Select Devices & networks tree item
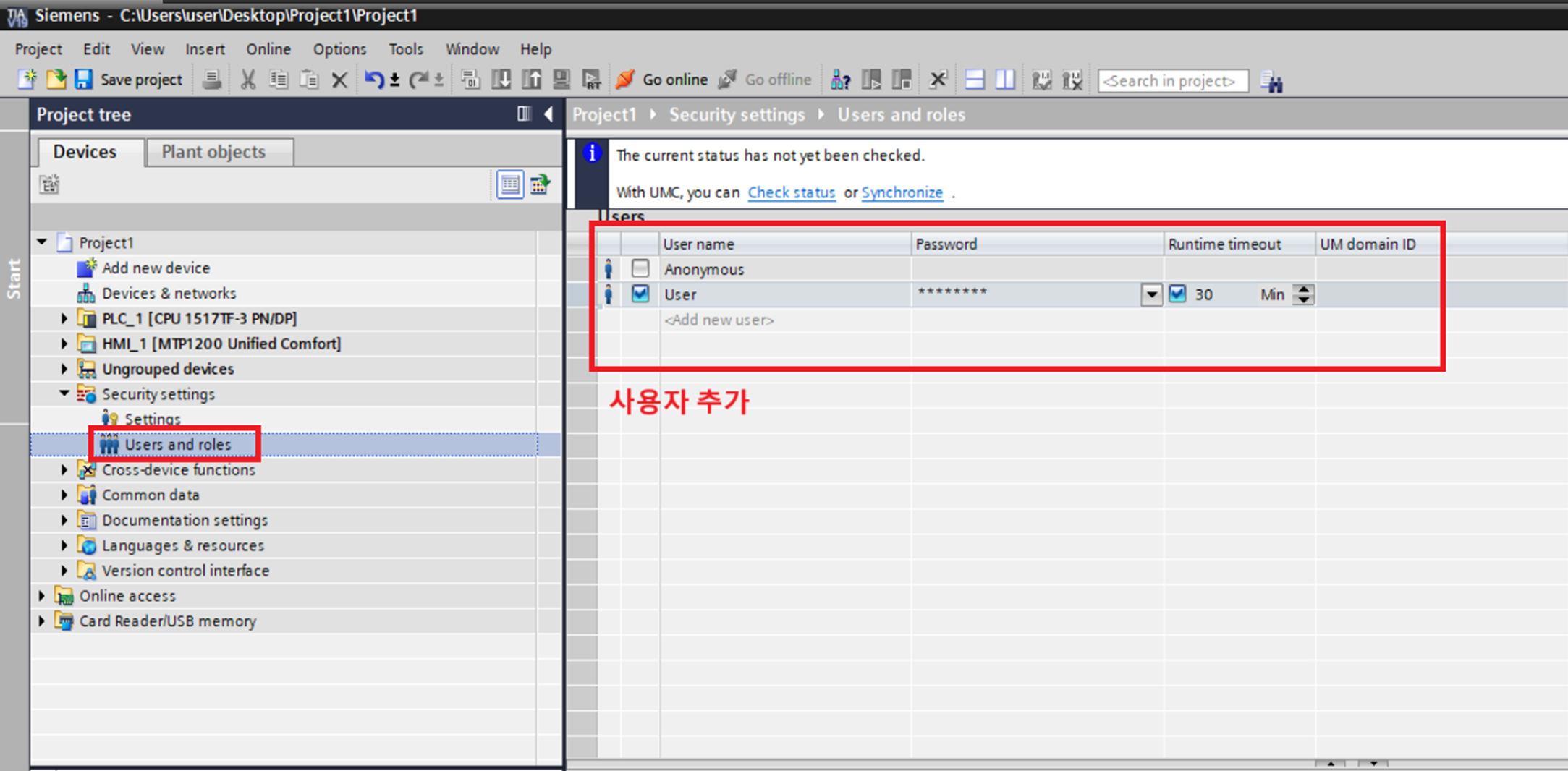The width and height of the screenshot is (1568, 771). pos(169,293)
